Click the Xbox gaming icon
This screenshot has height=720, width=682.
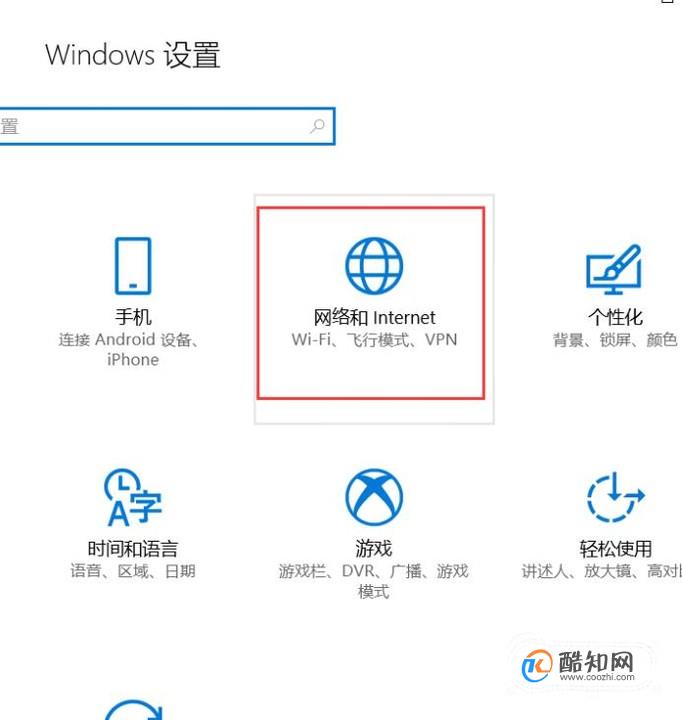[374, 497]
